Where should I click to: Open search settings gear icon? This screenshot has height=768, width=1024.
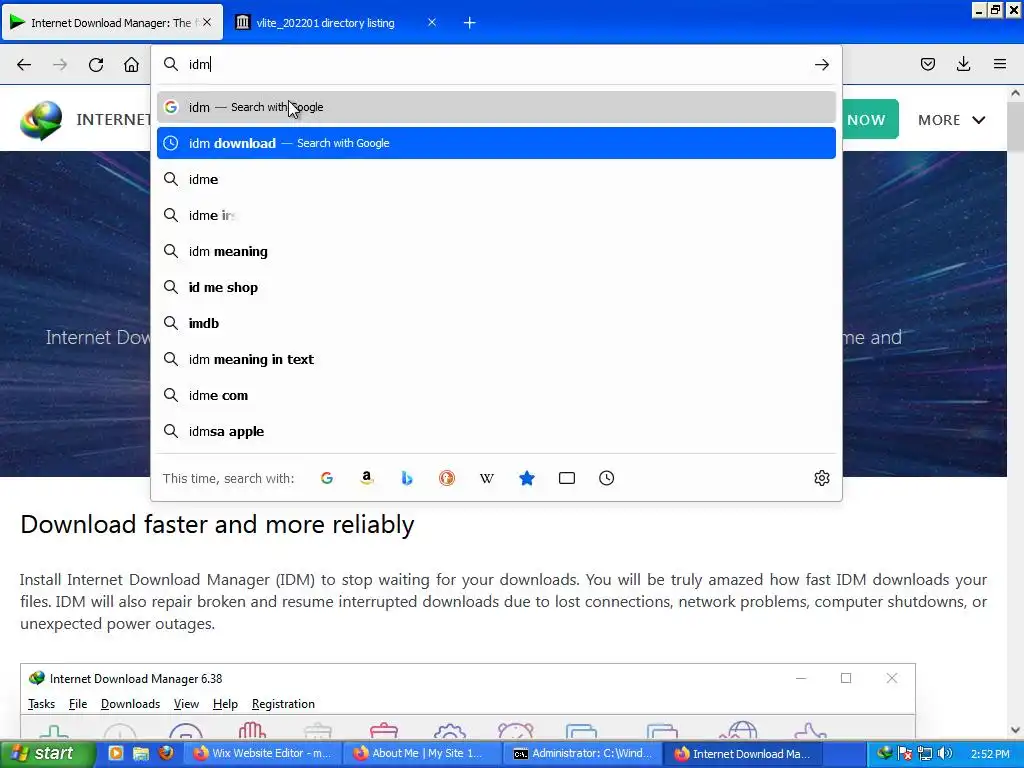point(822,478)
